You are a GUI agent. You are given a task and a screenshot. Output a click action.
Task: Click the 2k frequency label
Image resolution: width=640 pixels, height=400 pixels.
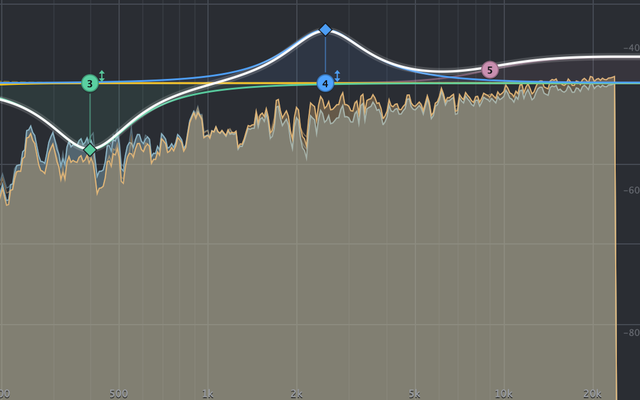point(297,394)
